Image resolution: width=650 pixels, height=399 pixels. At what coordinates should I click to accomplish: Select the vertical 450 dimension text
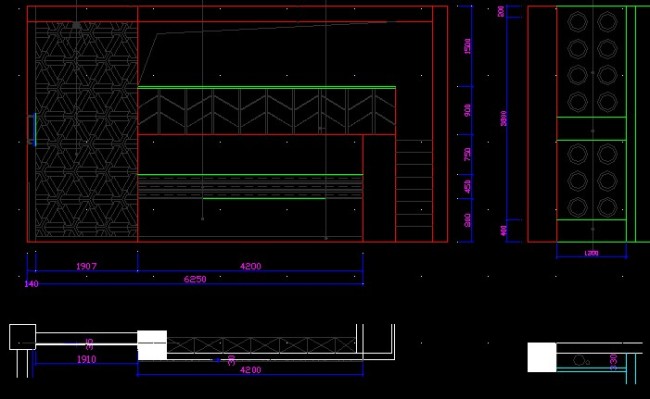pyautogui.click(x=468, y=186)
